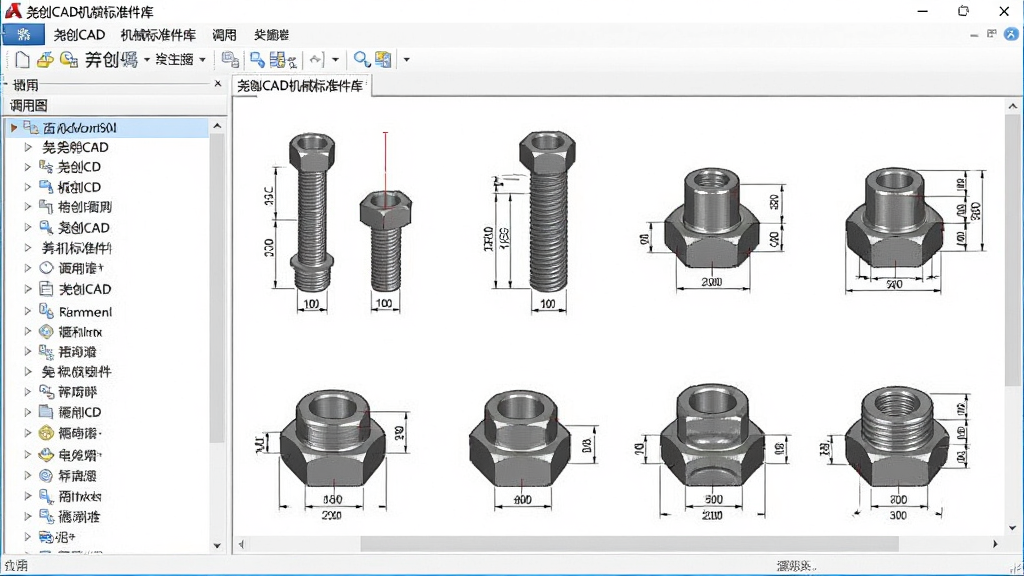Viewport: 1024px width, 576px height.
Task: Click the clock icon in the library tree
Action: (x=46, y=268)
